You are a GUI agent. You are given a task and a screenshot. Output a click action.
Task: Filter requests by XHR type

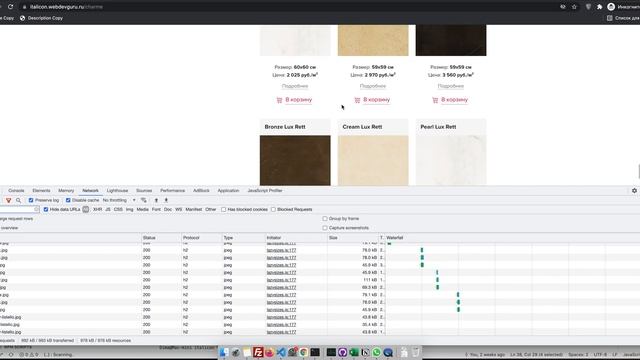(x=98, y=209)
